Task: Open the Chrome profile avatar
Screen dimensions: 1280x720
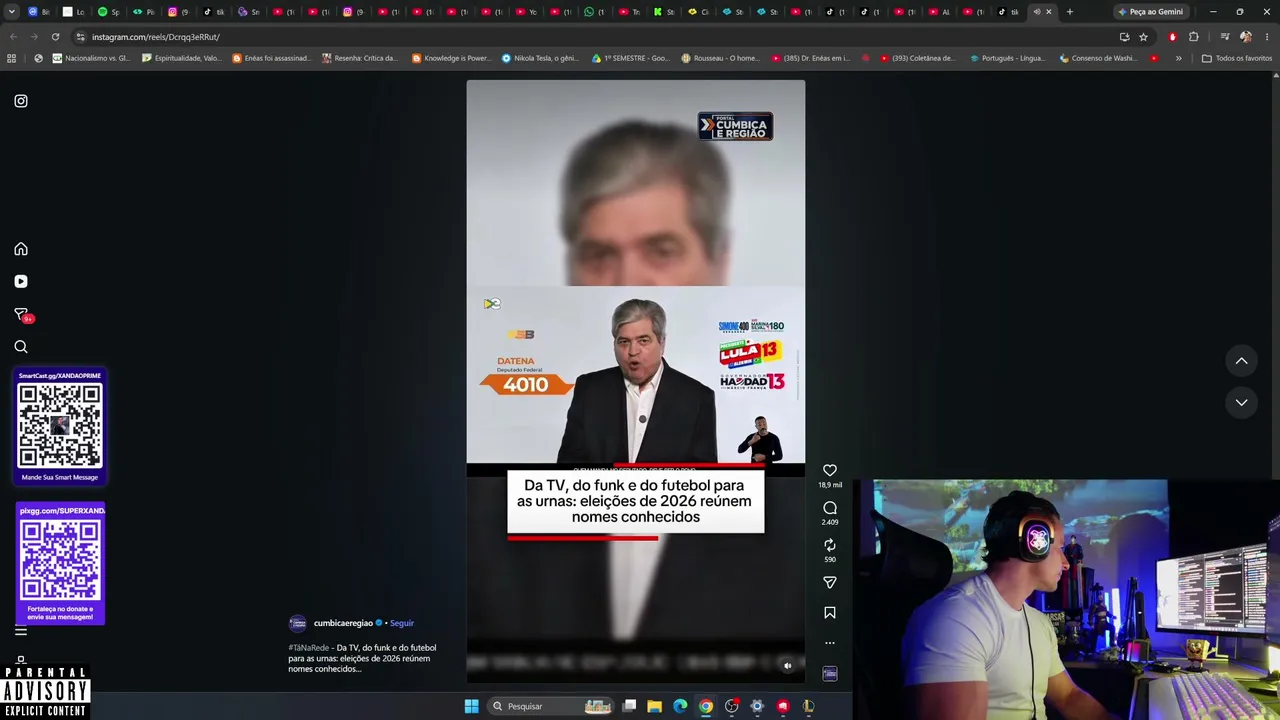Action: [1245, 37]
